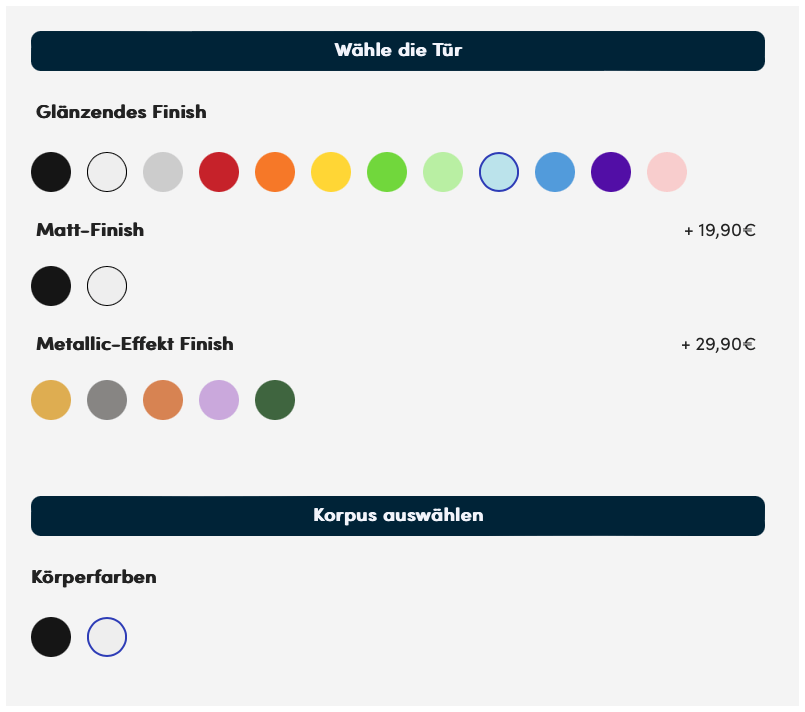This screenshot has width=805, height=712.
Task: Pick the glossy light gray door color
Action: coord(163,172)
